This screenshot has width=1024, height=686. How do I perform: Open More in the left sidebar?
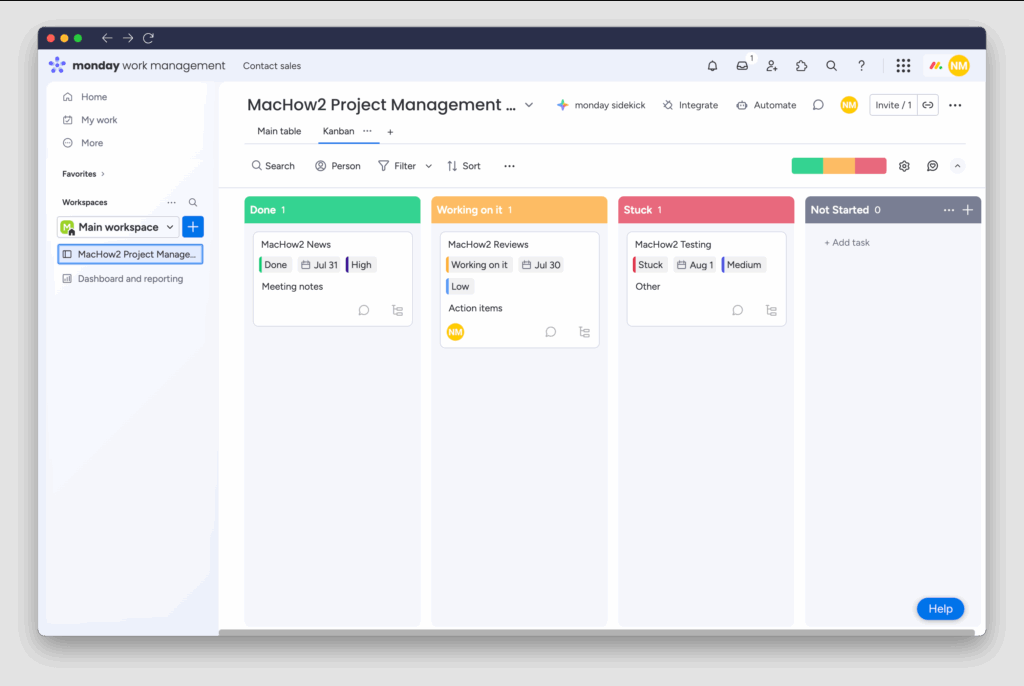83,143
